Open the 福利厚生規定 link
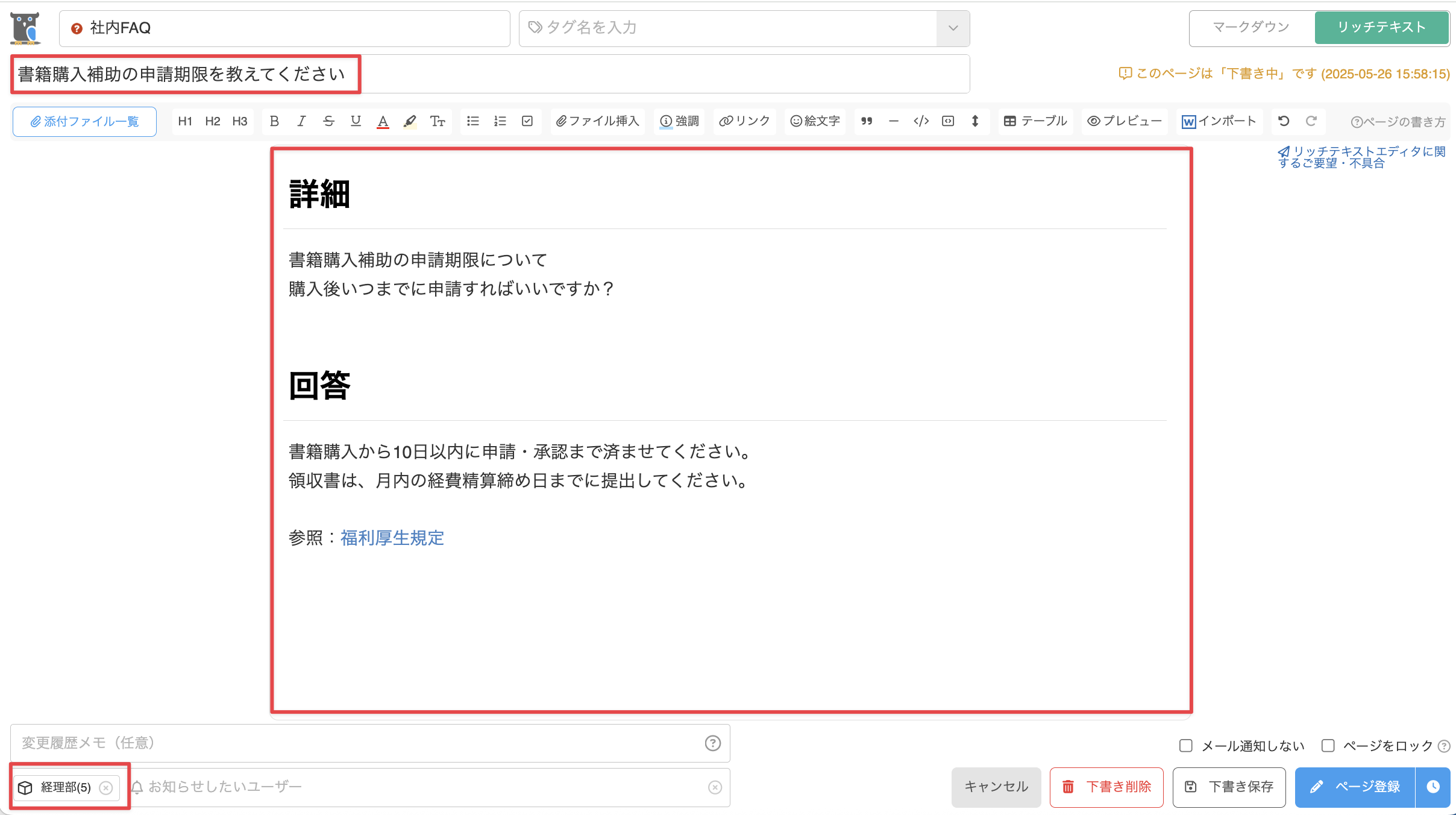Viewport: 1456px width, 815px height. [392, 538]
